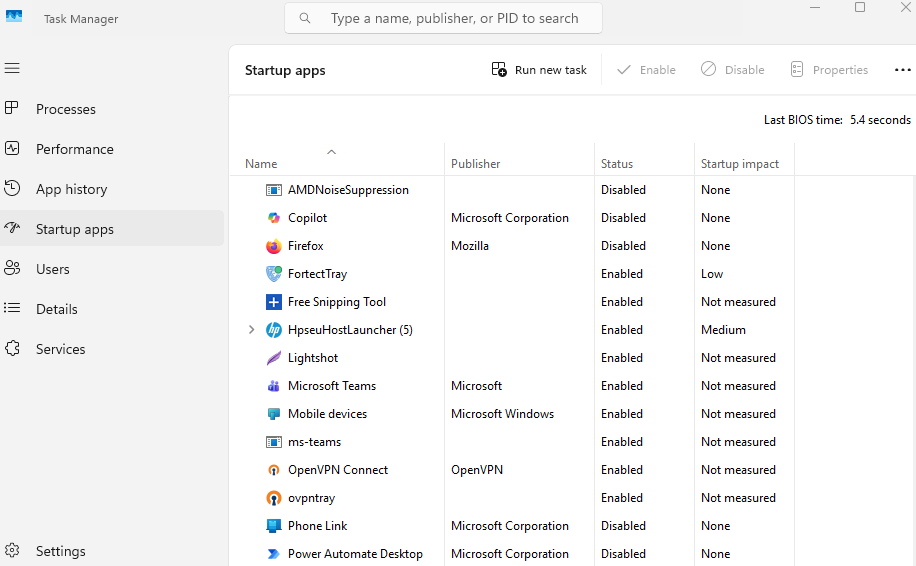Click the Power Automate Desktop icon

[273, 554]
